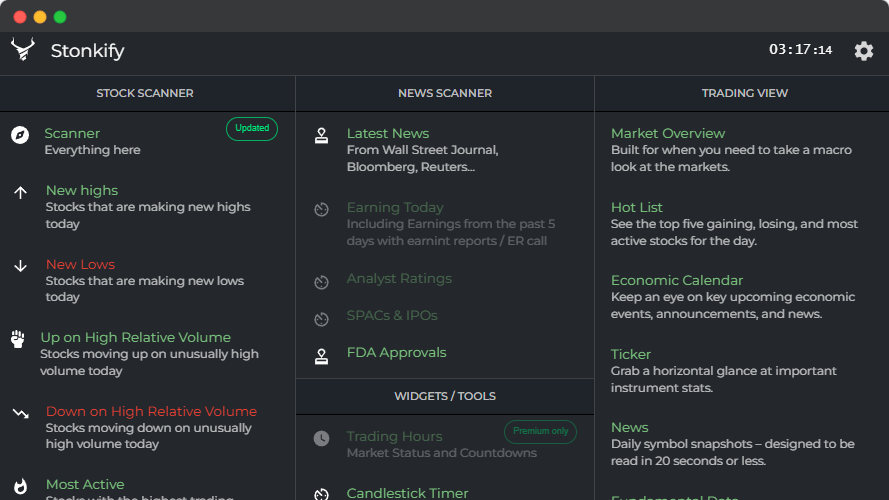Open the New Lows scanner
The height and width of the screenshot is (500, 889).
click(x=80, y=264)
